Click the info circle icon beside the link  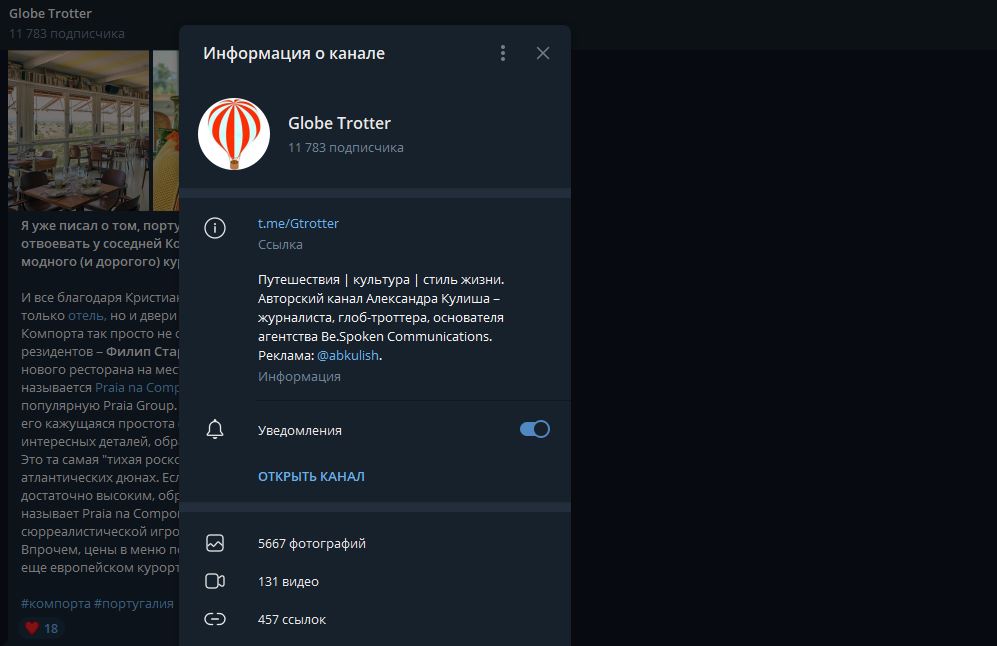coord(214,228)
